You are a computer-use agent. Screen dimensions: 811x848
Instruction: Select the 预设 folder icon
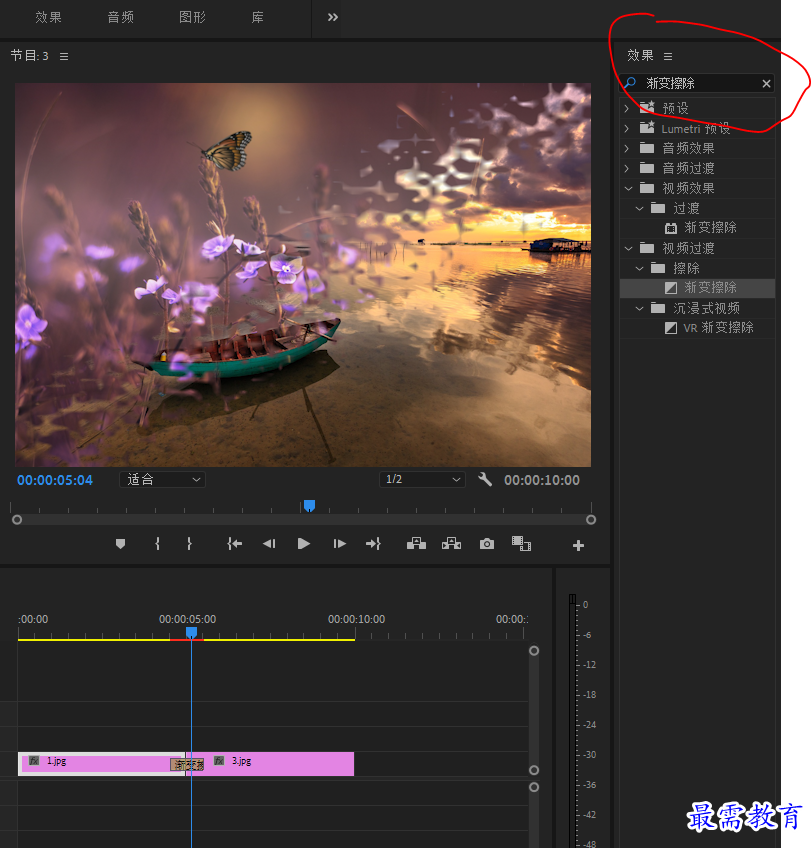[647, 107]
